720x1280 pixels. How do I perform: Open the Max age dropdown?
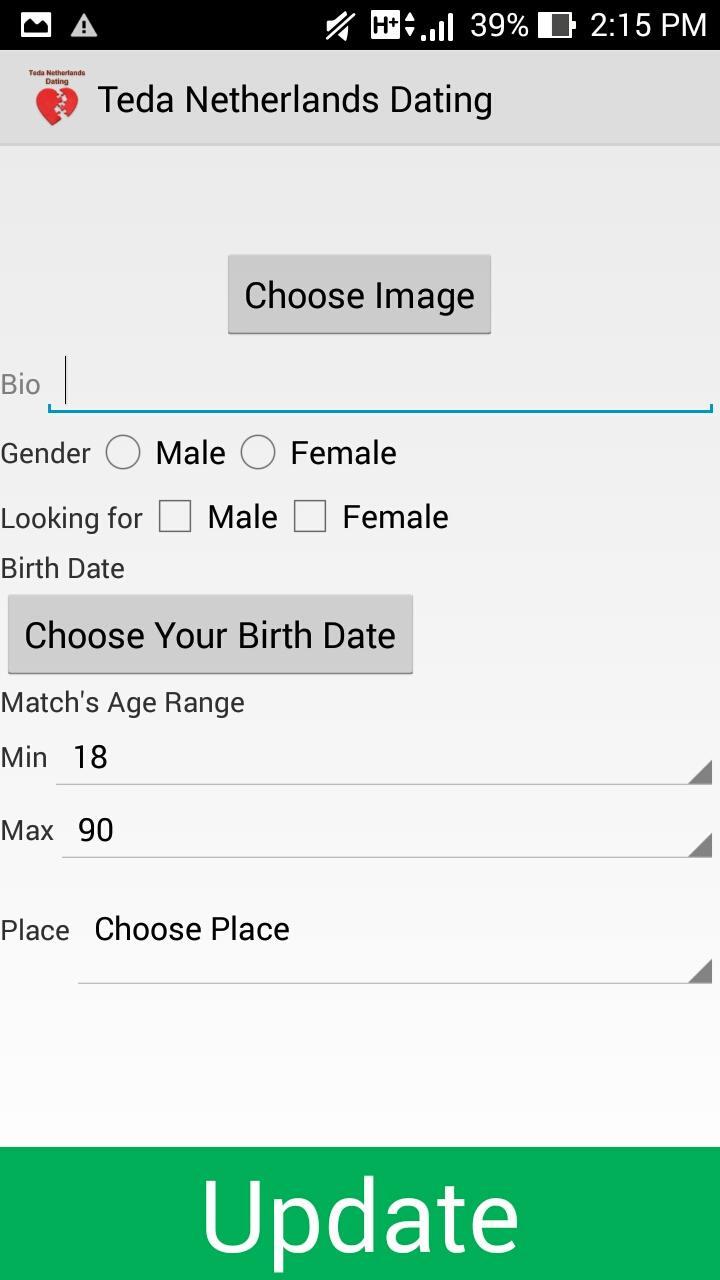(387, 831)
